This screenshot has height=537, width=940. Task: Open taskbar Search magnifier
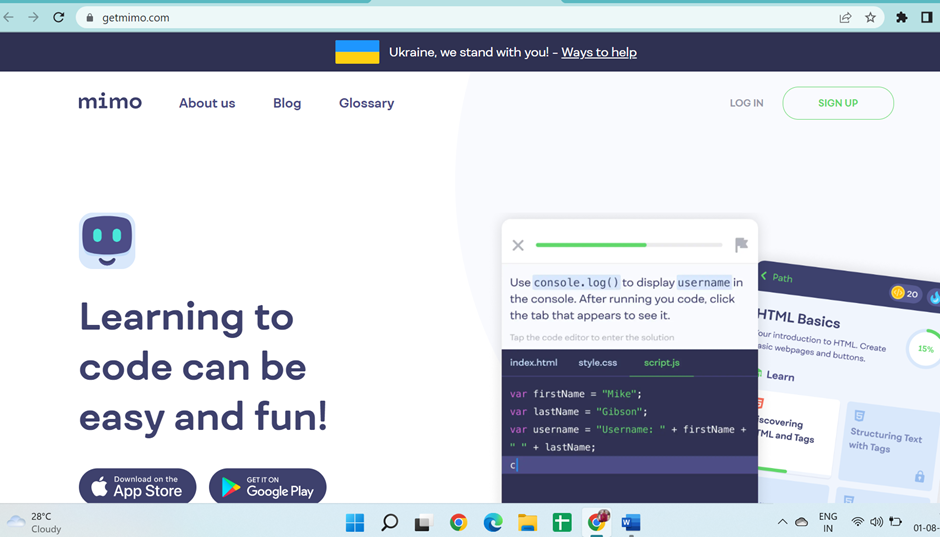(x=390, y=523)
